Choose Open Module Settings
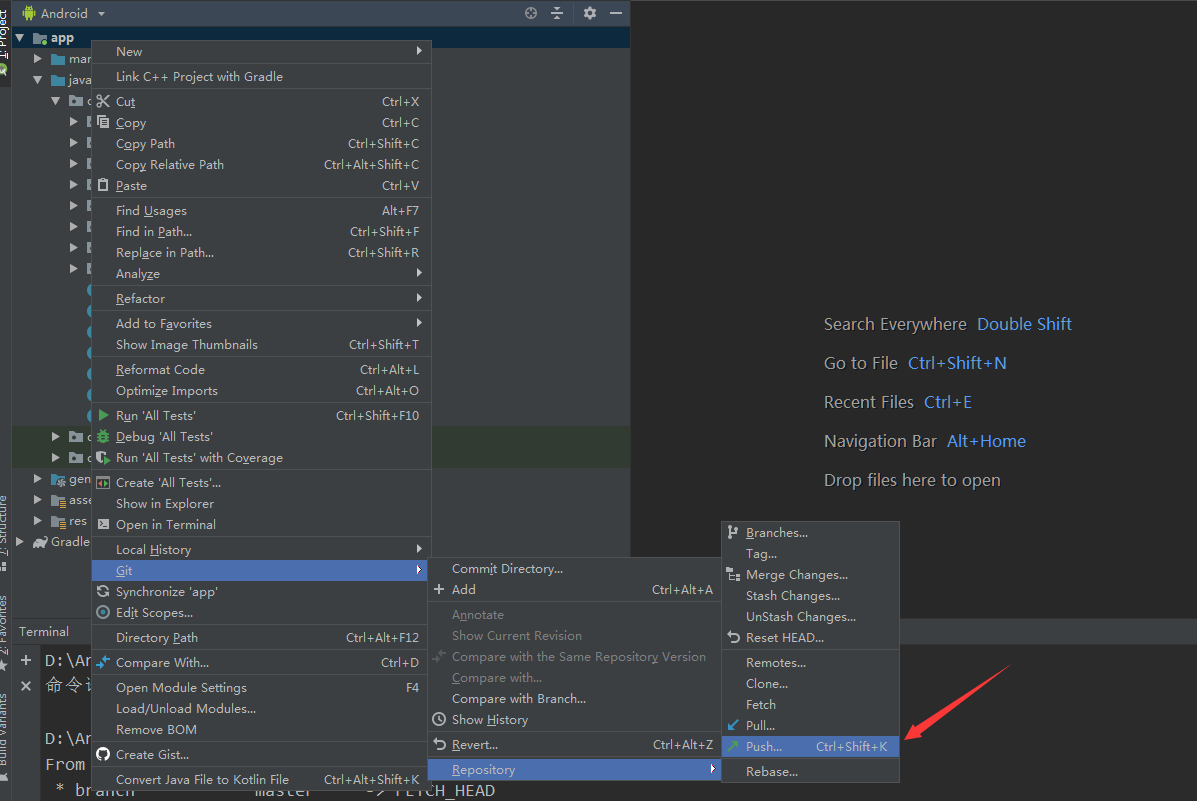Screen dimensions: 1197x801 [x=261, y=687]
